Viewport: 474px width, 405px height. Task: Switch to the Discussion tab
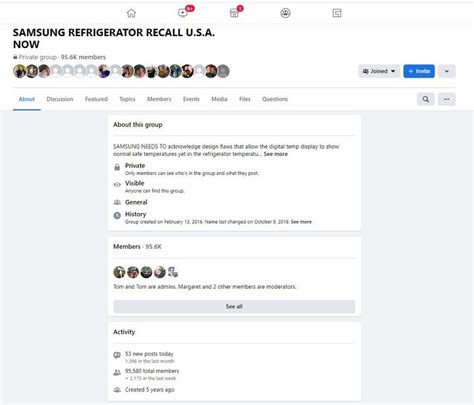[x=60, y=99]
